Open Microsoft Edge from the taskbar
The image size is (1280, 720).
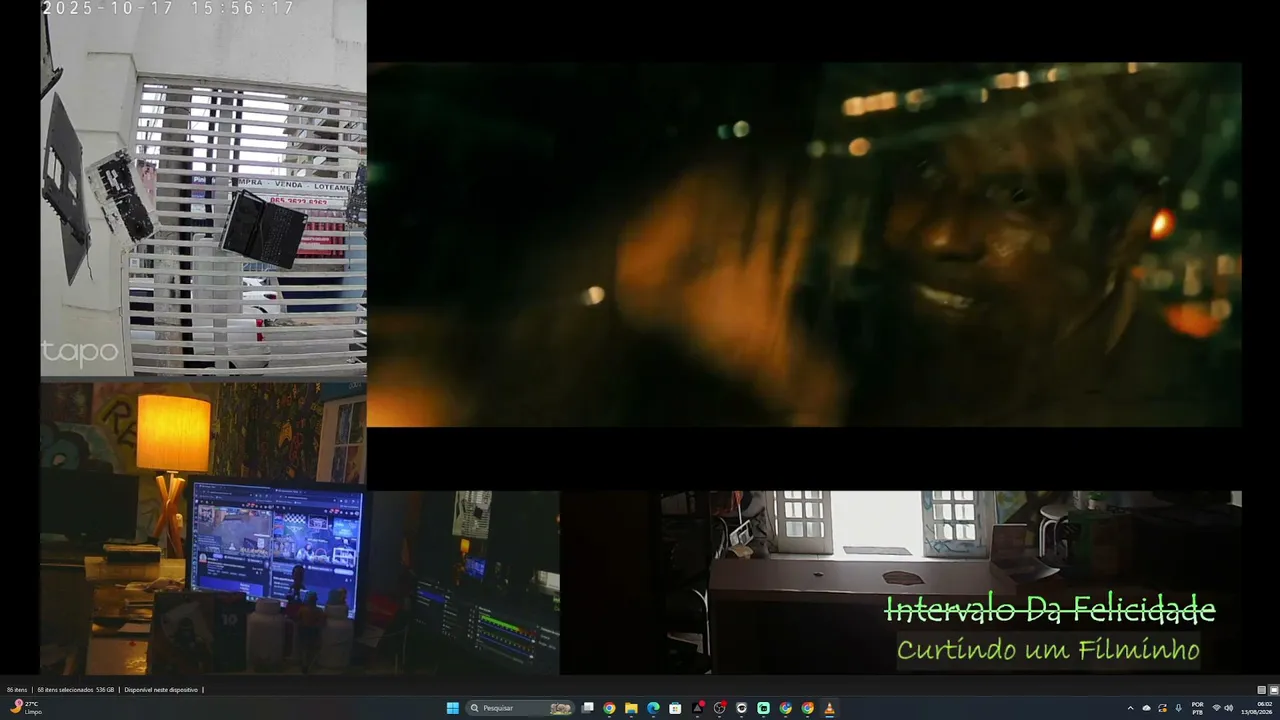click(x=653, y=708)
